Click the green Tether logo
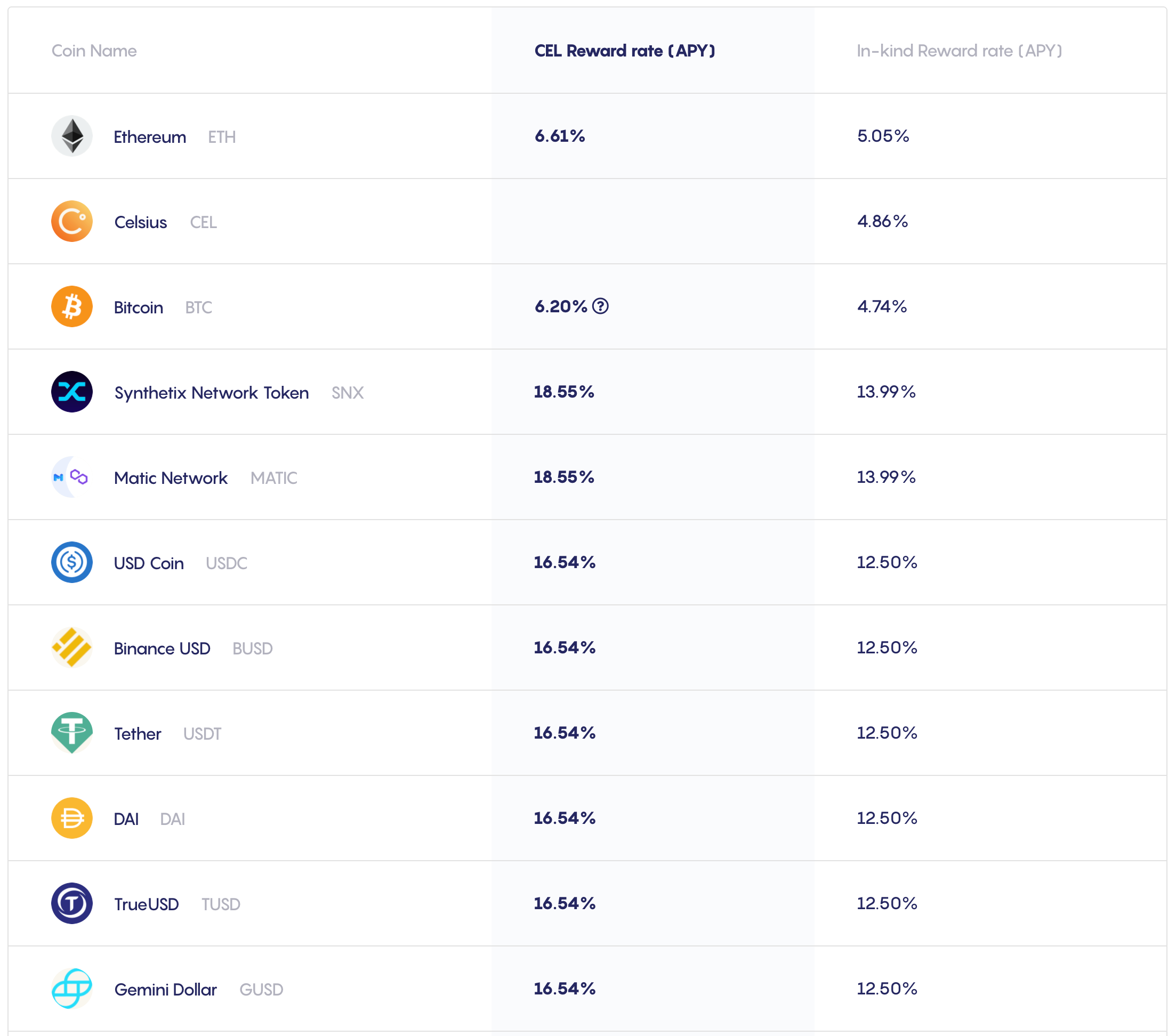This screenshot has width=1176, height=1036. (72, 733)
